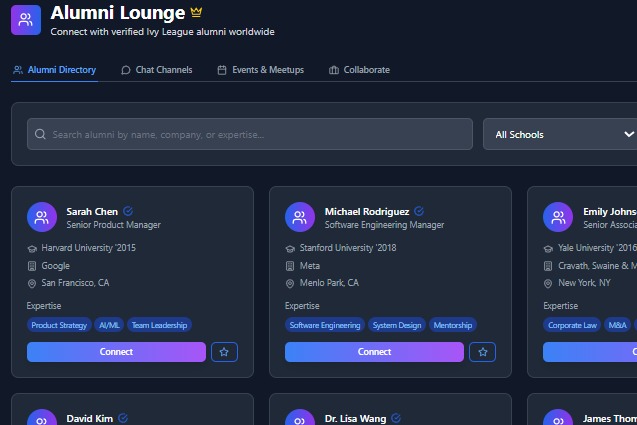Go to the Collaborate tab
The width and height of the screenshot is (637, 425).
click(359, 70)
